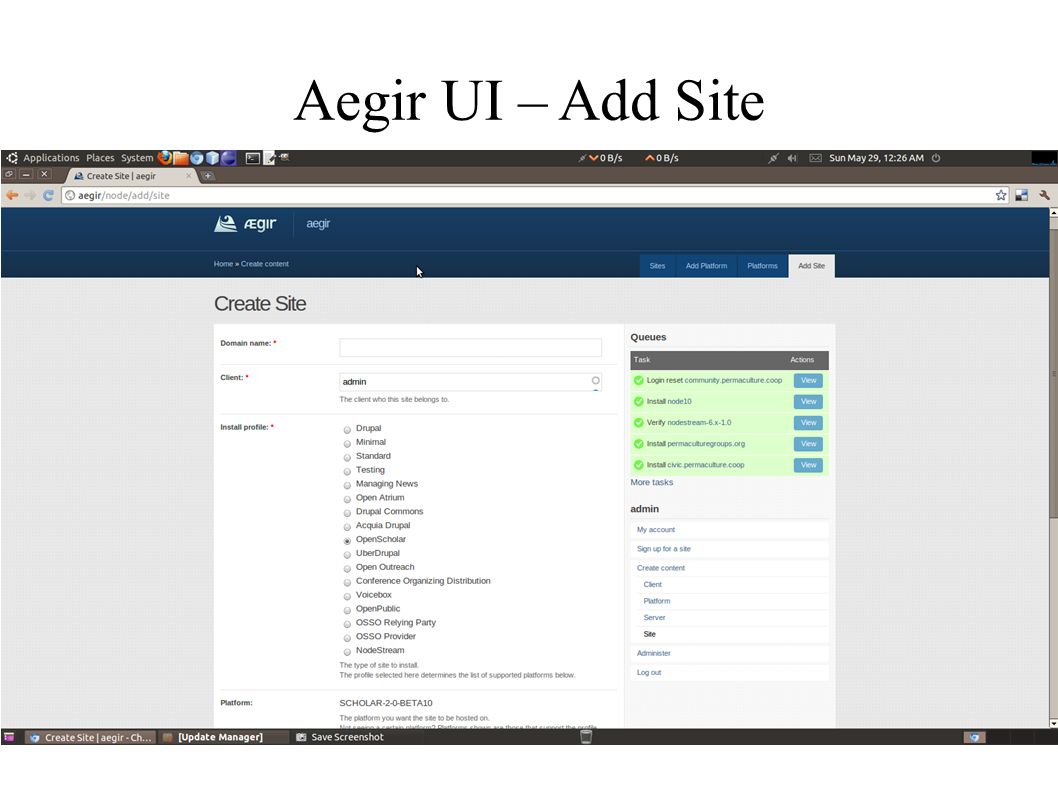View the Verify nodestream-6.x-1.0 task
This screenshot has height=793, width=1058.
pyautogui.click(x=808, y=423)
